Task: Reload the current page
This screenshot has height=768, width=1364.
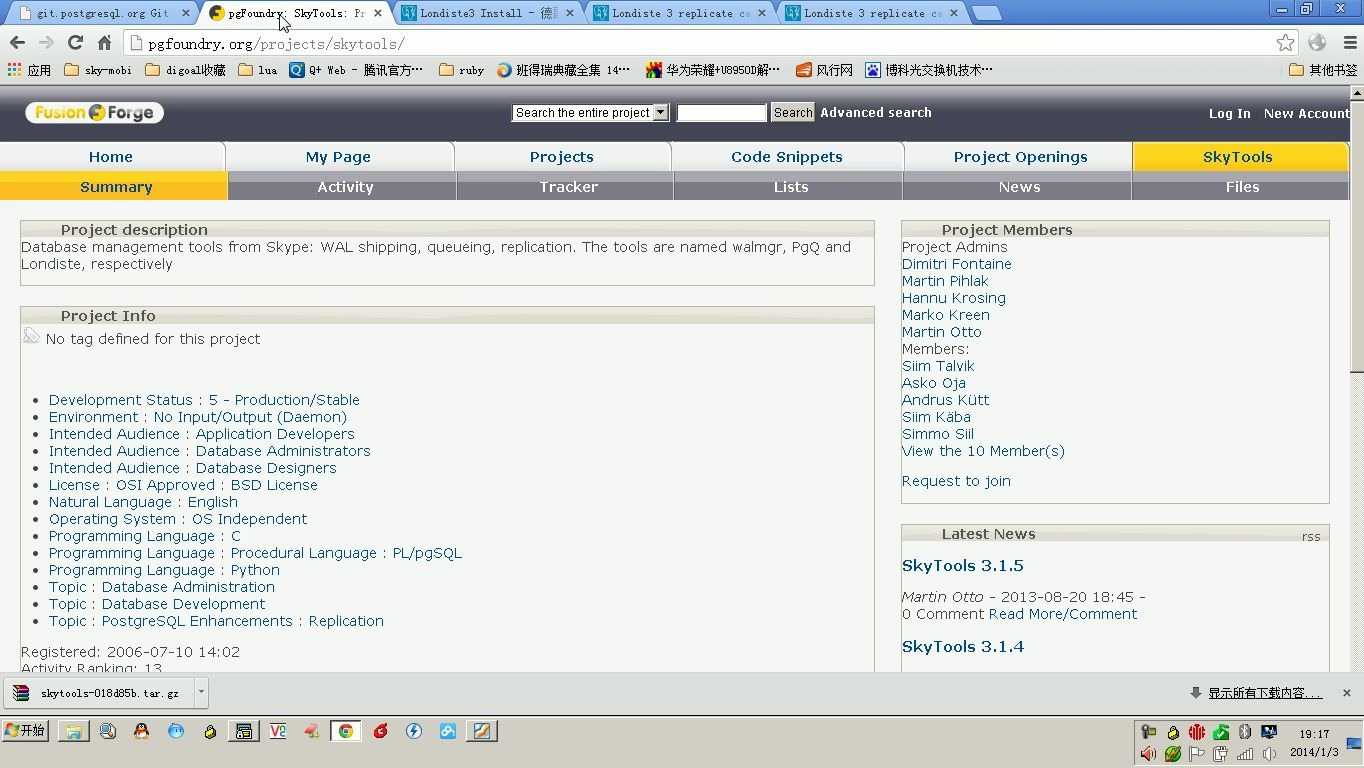Action: [75, 43]
